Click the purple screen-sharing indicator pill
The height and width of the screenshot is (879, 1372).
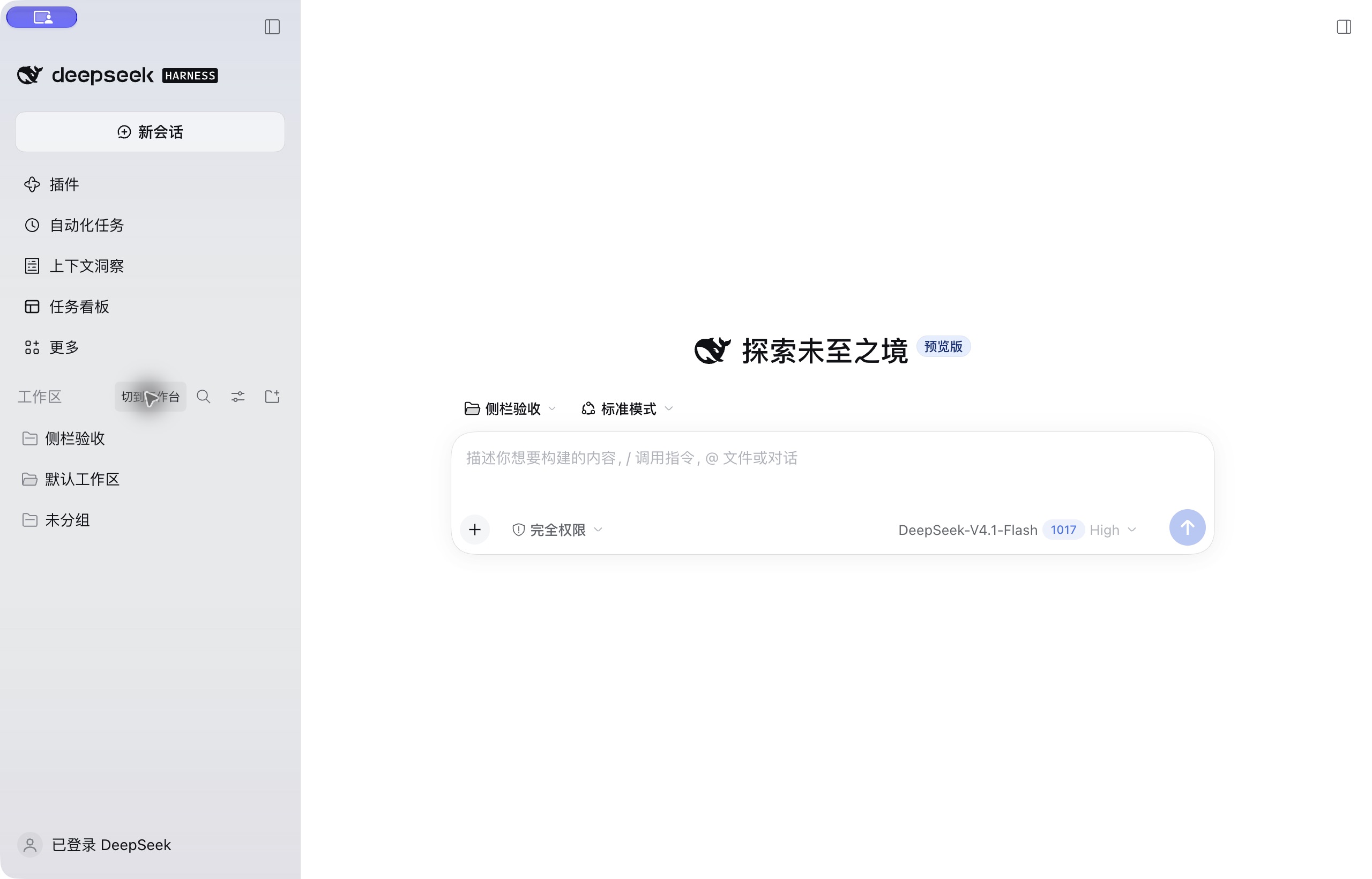point(42,17)
